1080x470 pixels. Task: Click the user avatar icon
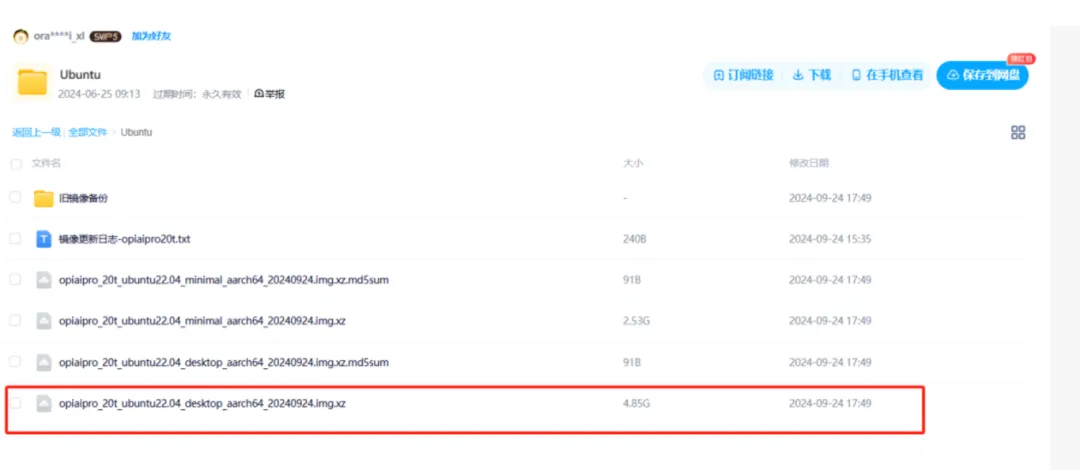(20, 36)
